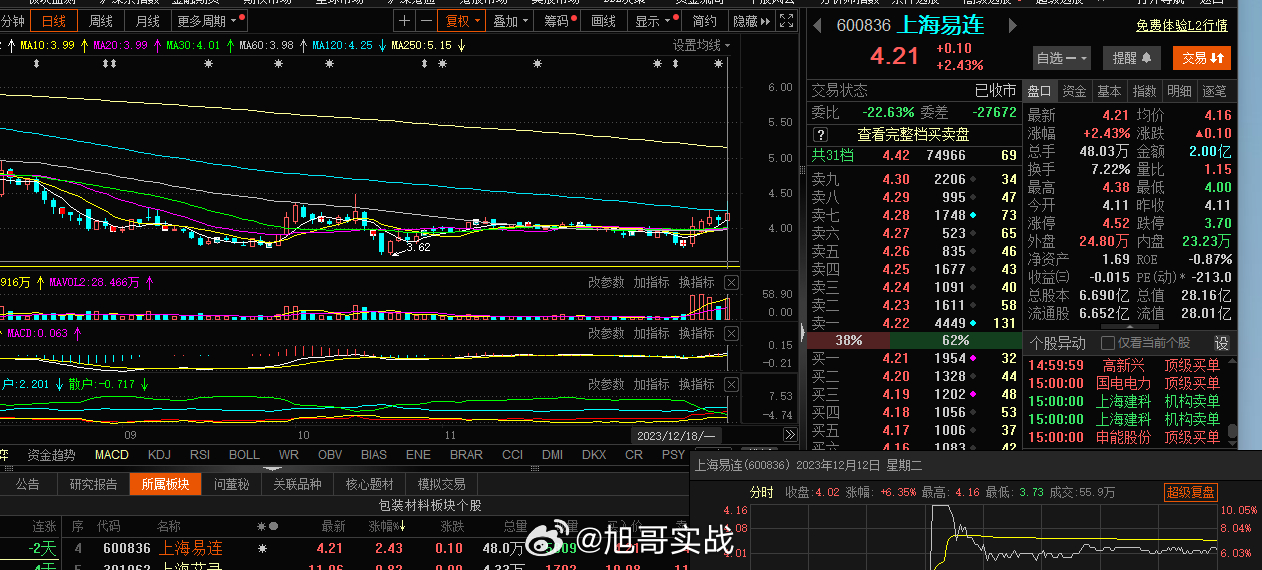The image size is (1262, 570).
Task: Open the 显示 display dropdown
Action: tap(652, 21)
